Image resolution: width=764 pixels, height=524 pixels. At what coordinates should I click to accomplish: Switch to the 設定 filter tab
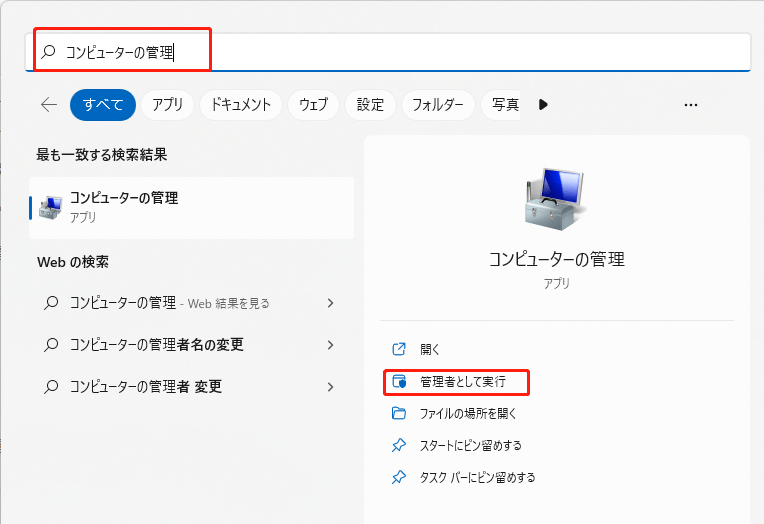click(x=370, y=105)
